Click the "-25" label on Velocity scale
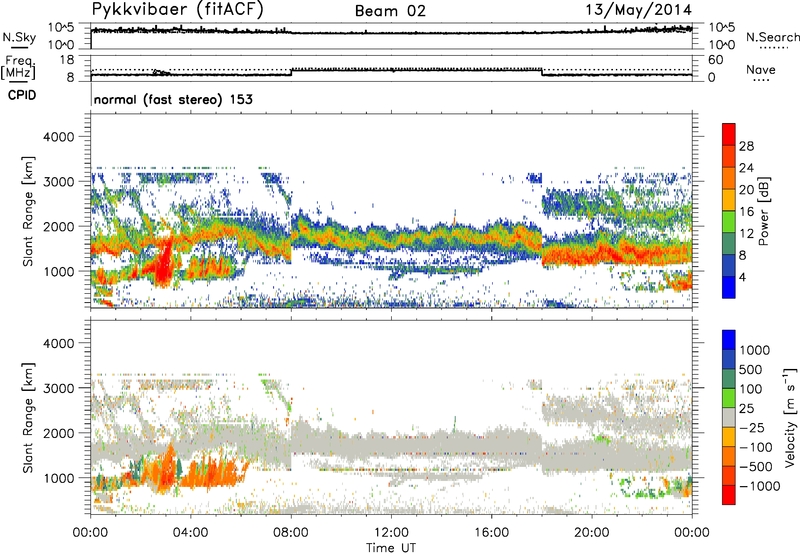800x554 pixels. point(754,427)
